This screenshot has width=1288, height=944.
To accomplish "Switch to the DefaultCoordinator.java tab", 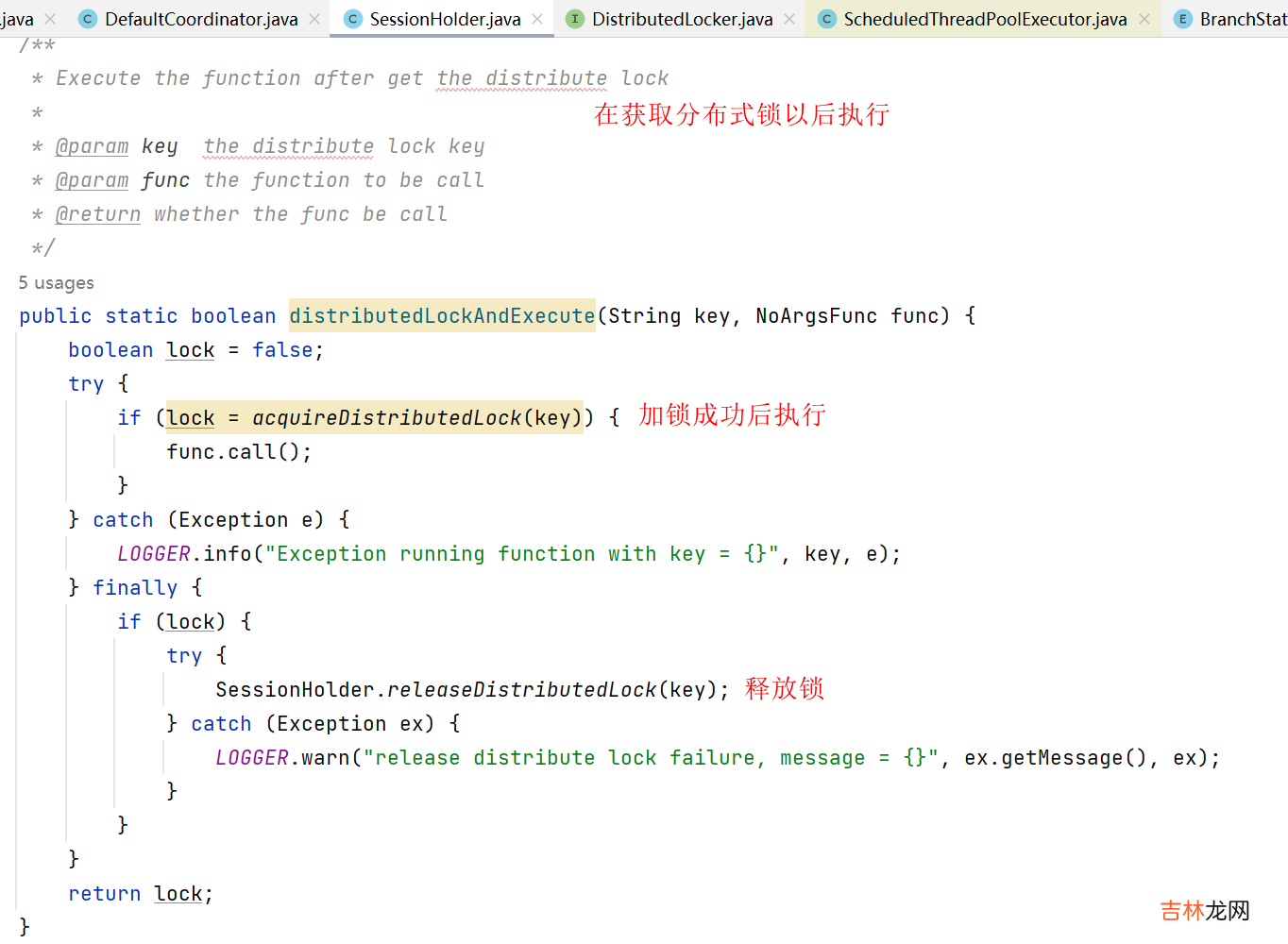I will point(201,19).
